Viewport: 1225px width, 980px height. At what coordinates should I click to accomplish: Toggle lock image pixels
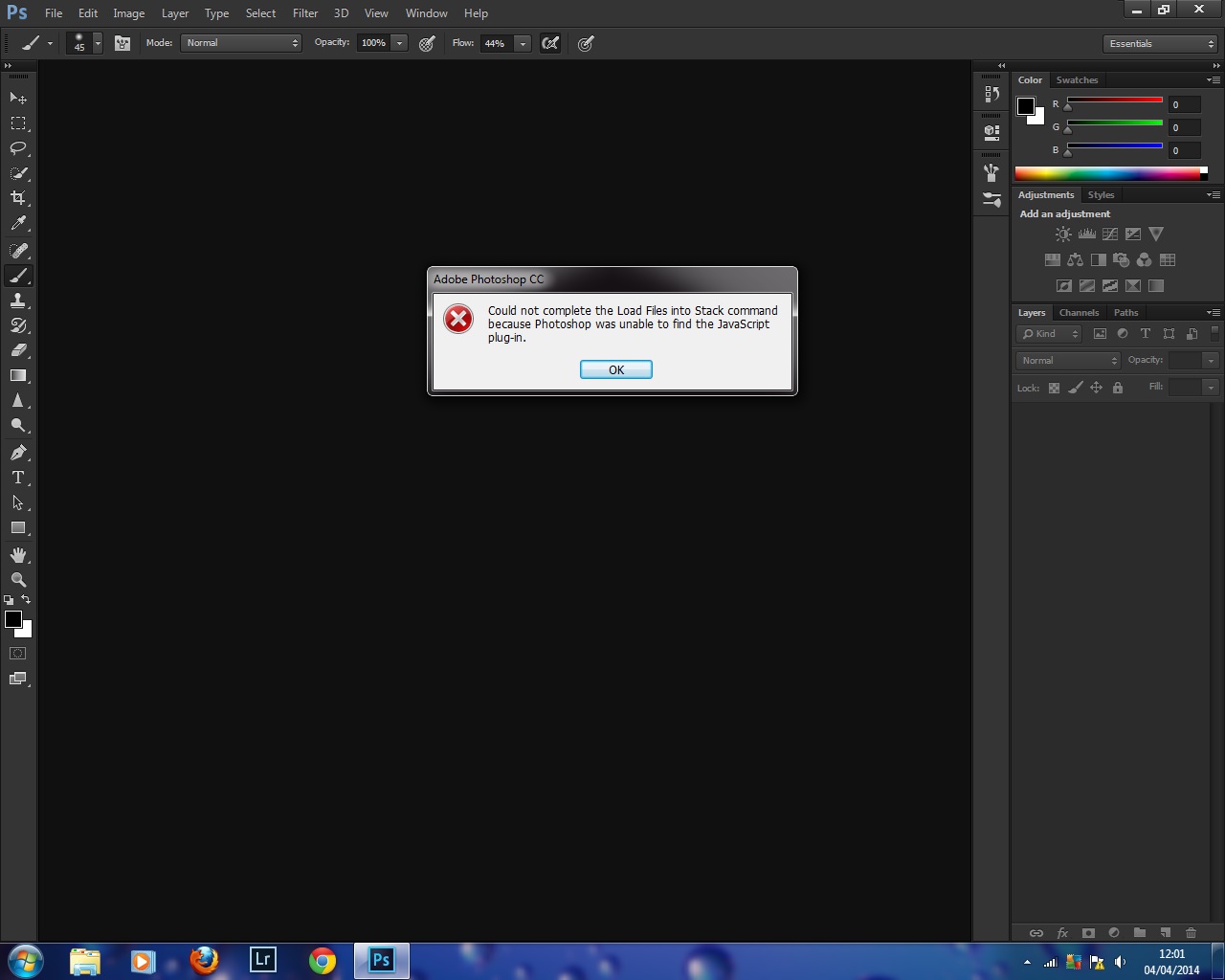point(1076,388)
